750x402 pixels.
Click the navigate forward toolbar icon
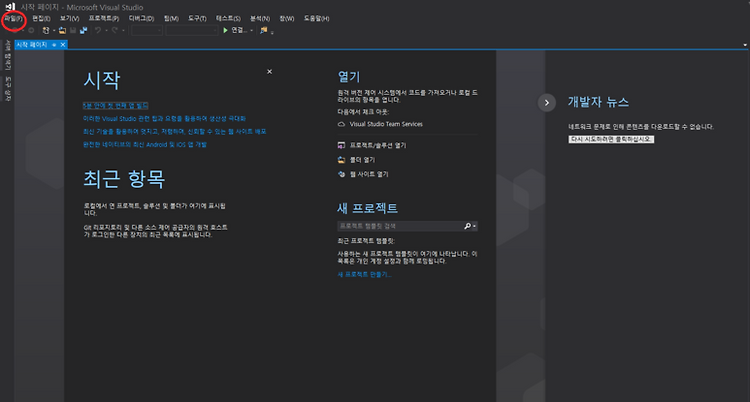(31, 30)
